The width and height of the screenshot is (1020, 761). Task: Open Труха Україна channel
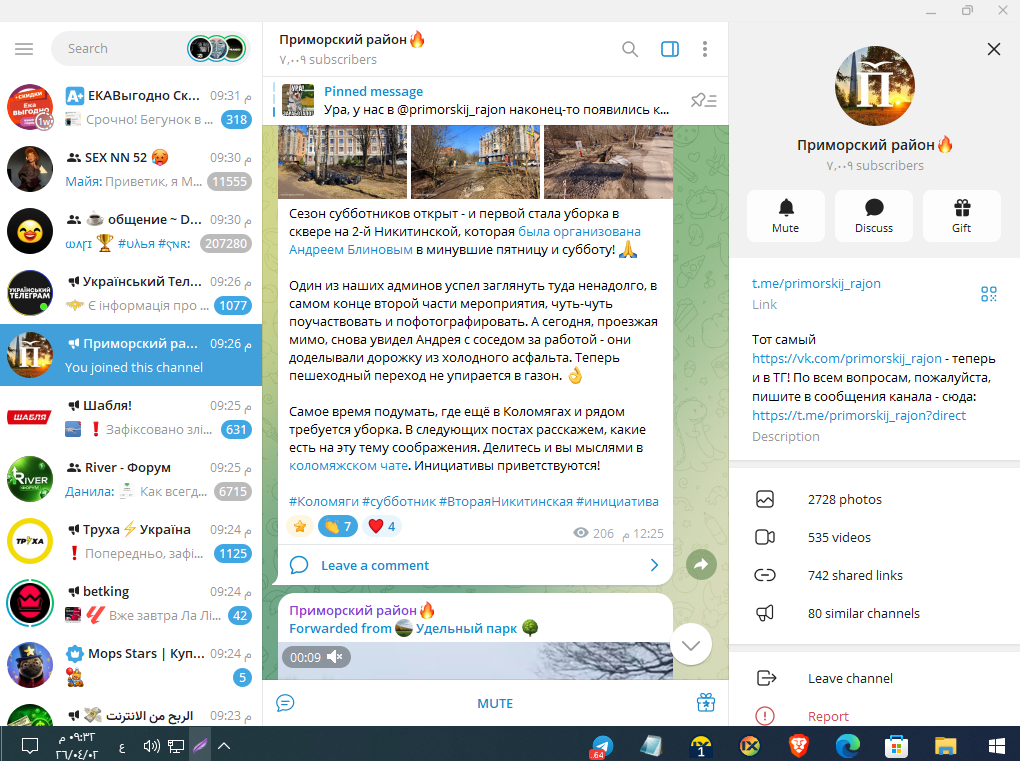pos(131,541)
